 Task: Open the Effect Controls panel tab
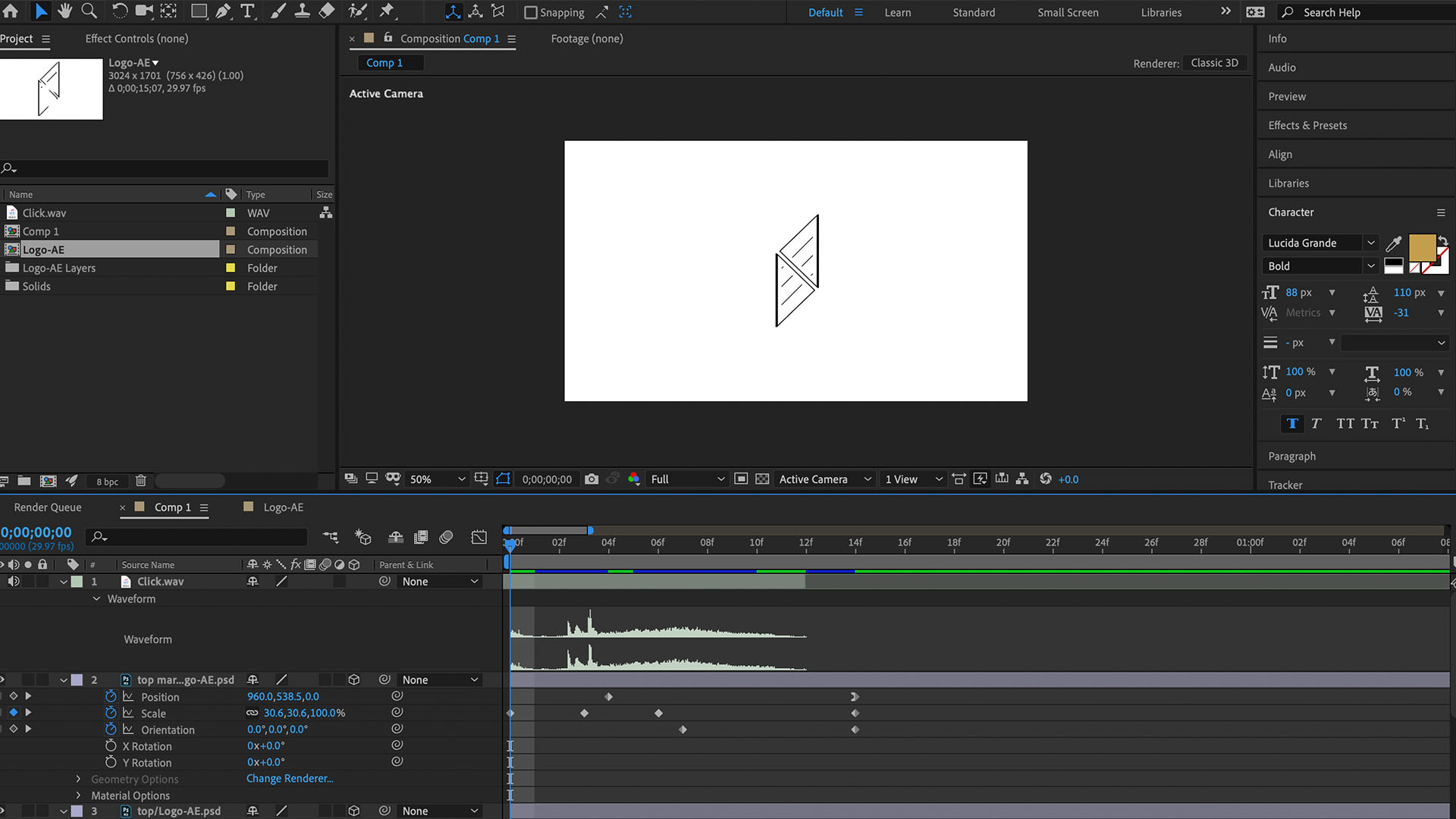click(136, 39)
